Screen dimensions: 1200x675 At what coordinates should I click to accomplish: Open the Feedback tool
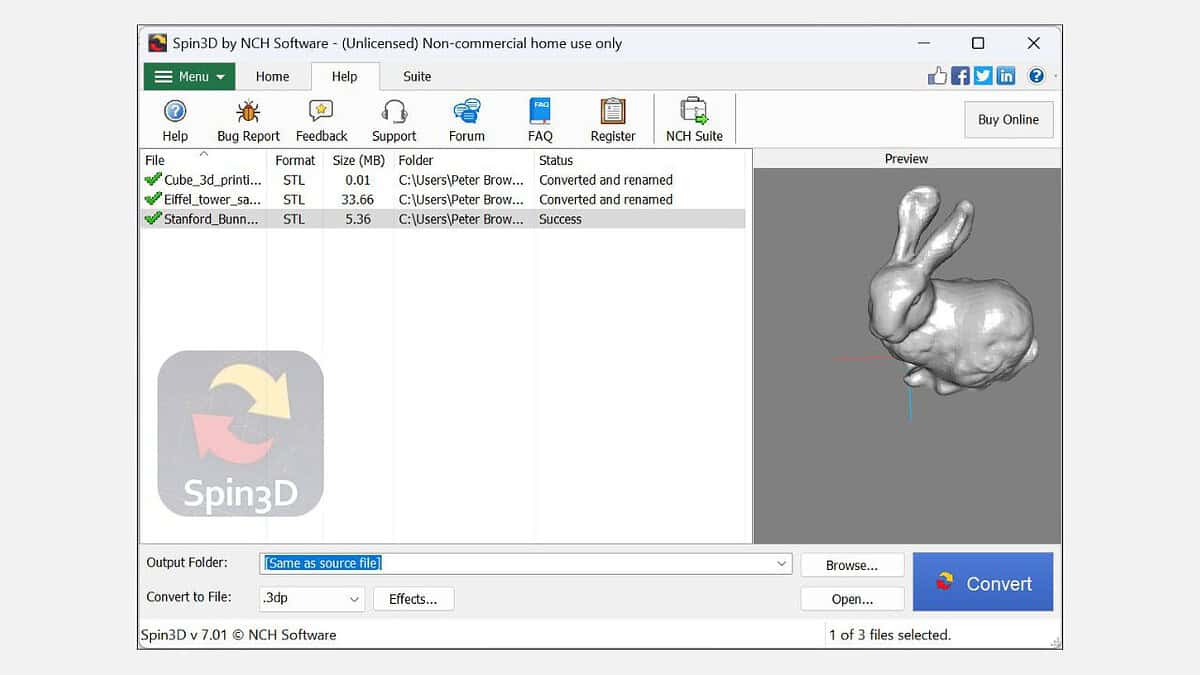[x=321, y=120]
